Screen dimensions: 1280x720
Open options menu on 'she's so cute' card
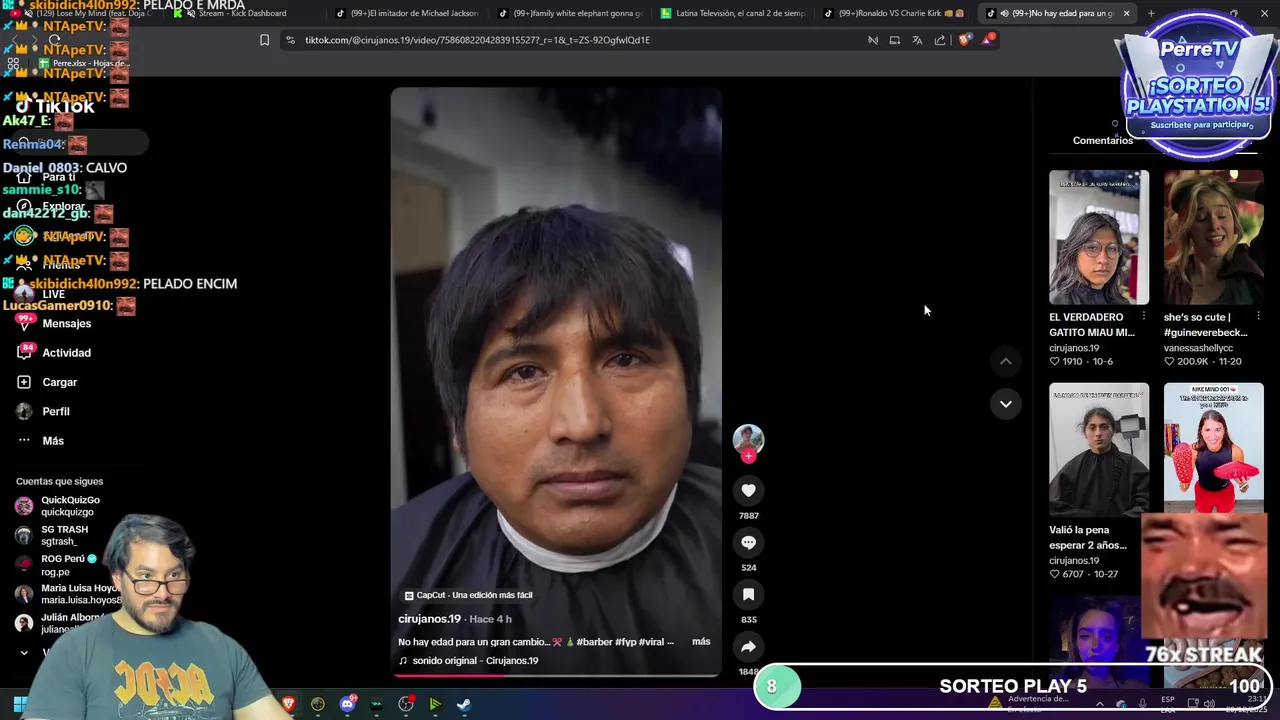(x=1258, y=317)
